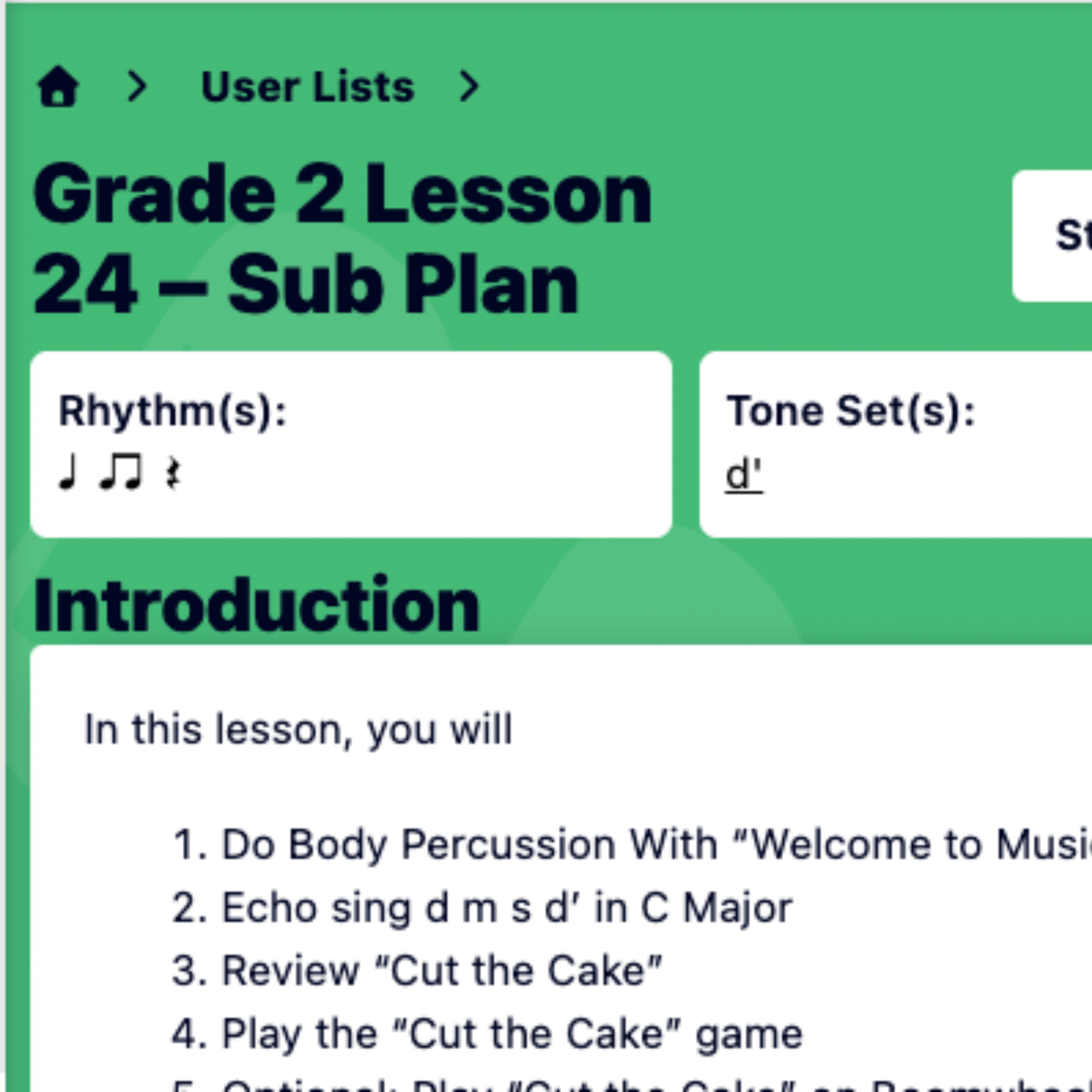Click the Review "Cut the Cake" step
The image size is (1092, 1092).
coord(417,970)
